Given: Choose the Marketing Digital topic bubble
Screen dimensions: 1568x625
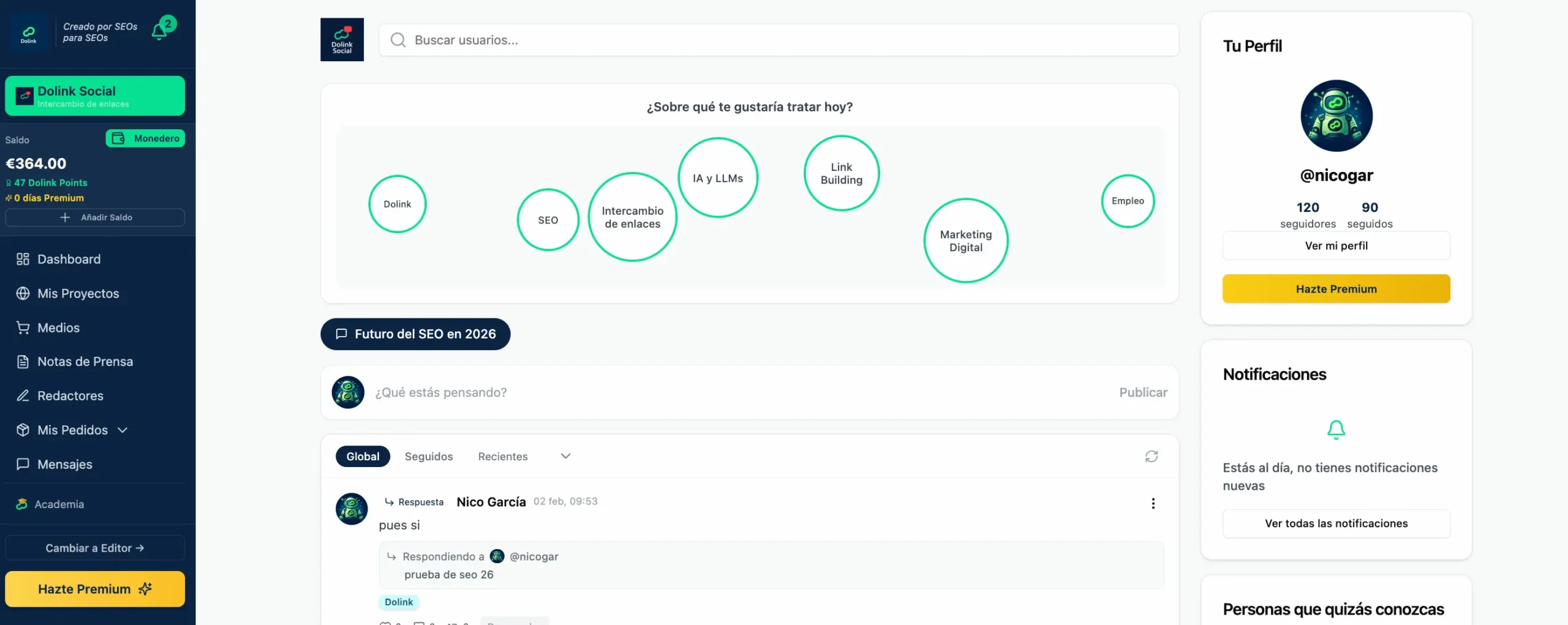Looking at the screenshot, I should 965,241.
